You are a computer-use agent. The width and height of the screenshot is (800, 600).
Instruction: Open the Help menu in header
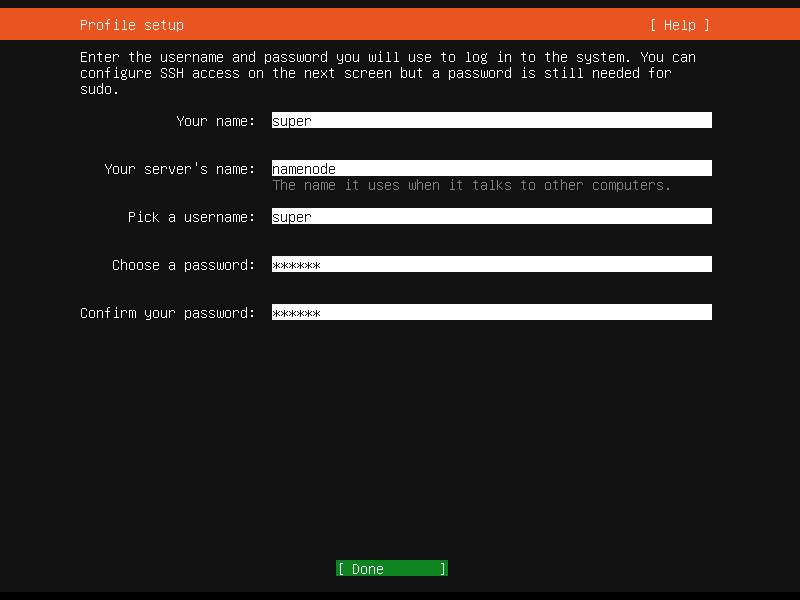[x=679, y=25]
